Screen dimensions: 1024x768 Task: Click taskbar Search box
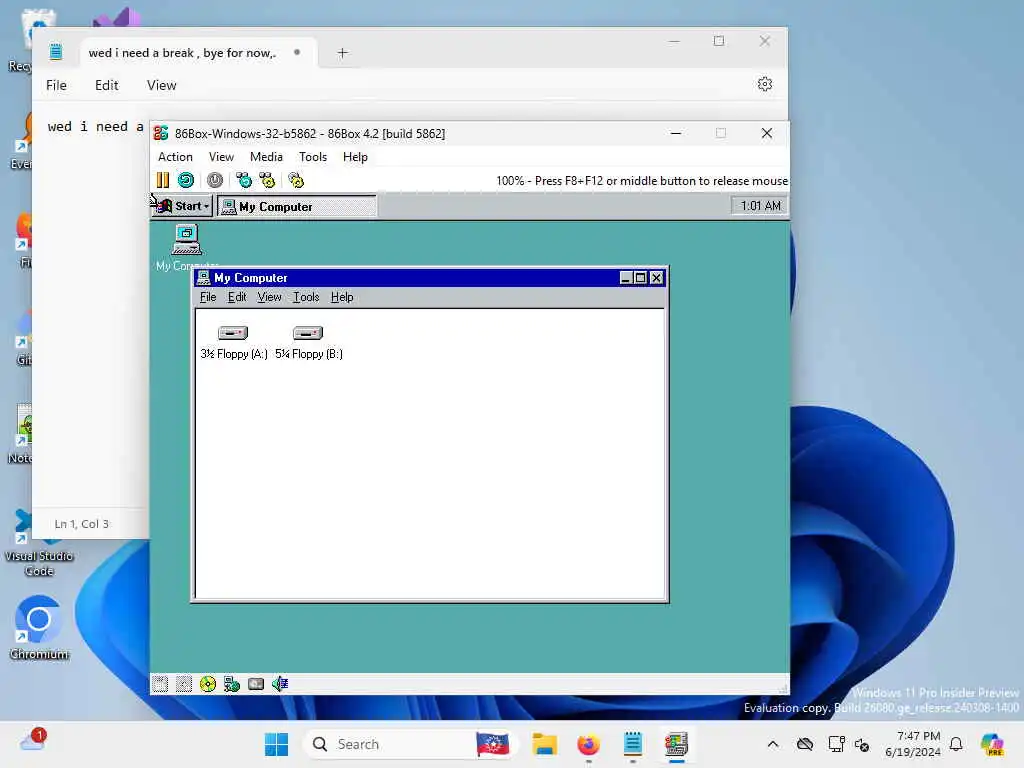coord(409,744)
